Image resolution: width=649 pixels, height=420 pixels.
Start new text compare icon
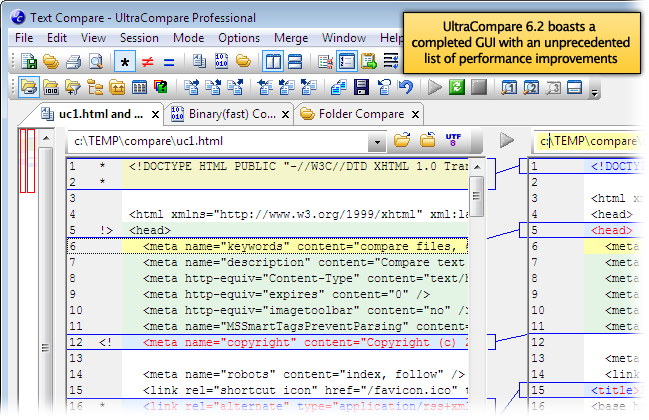200,62
